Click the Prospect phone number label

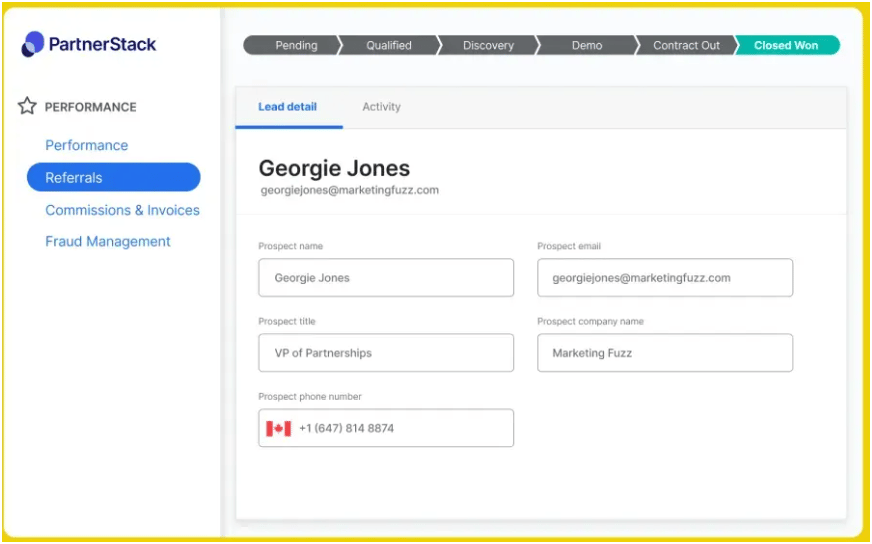click(310, 397)
